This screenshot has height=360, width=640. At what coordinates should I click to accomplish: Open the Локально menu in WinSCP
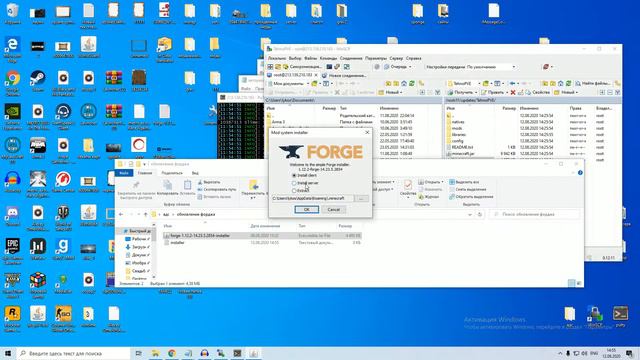(277, 58)
